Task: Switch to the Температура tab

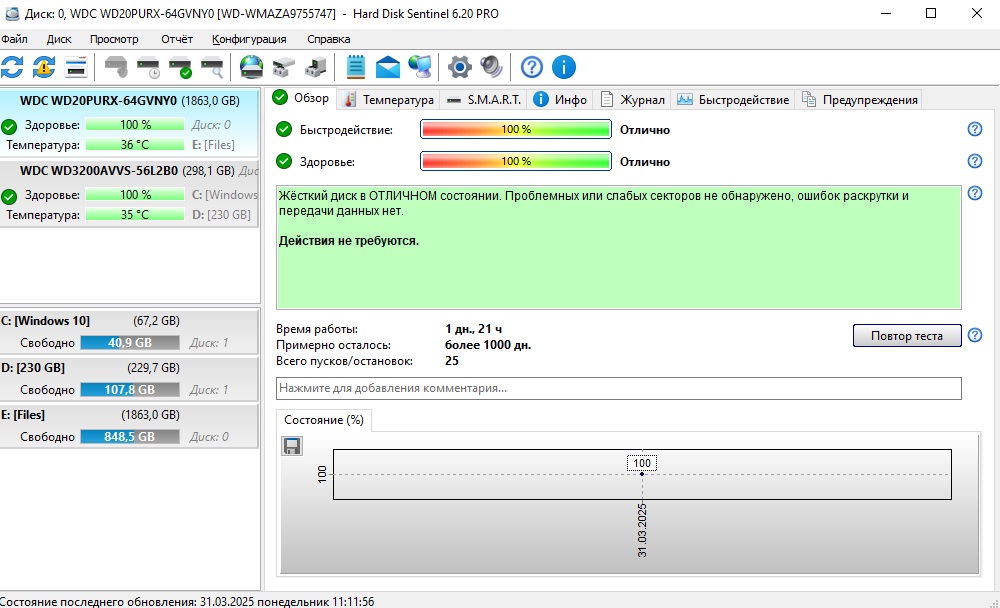Action: 388,100
